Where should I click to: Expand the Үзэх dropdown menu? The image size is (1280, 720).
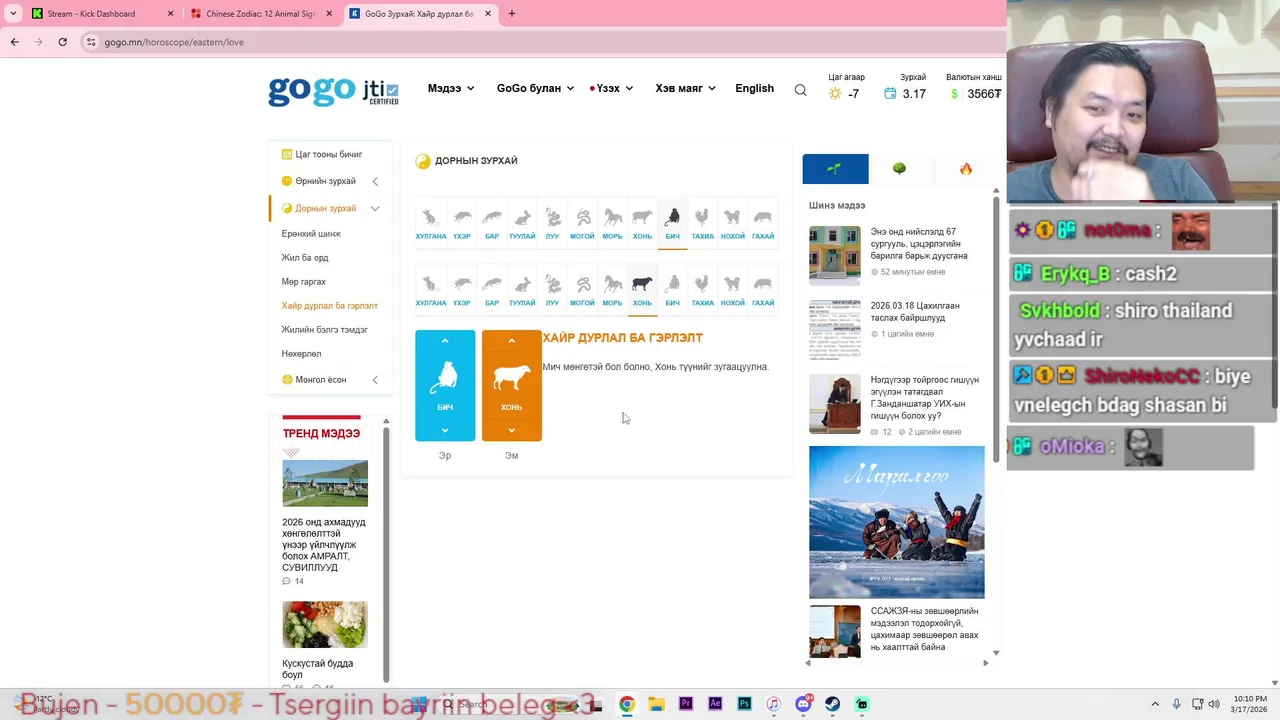click(612, 88)
